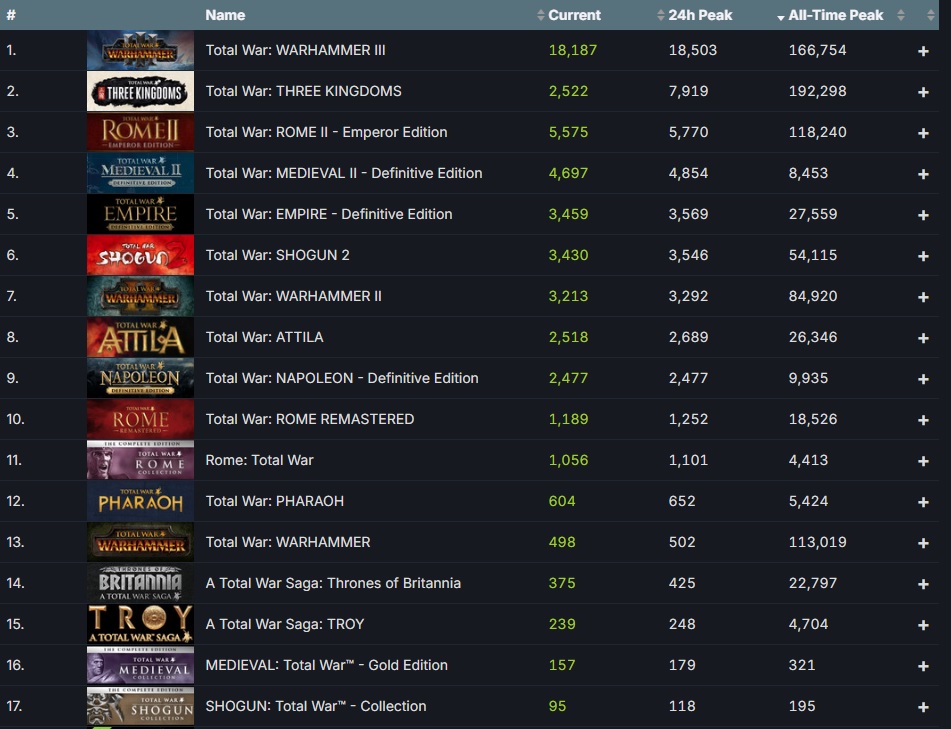This screenshot has width=951, height=729.
Task: Click the plus icon for Total War: THREE KINGDOMS
Action: tap(923, 92)
